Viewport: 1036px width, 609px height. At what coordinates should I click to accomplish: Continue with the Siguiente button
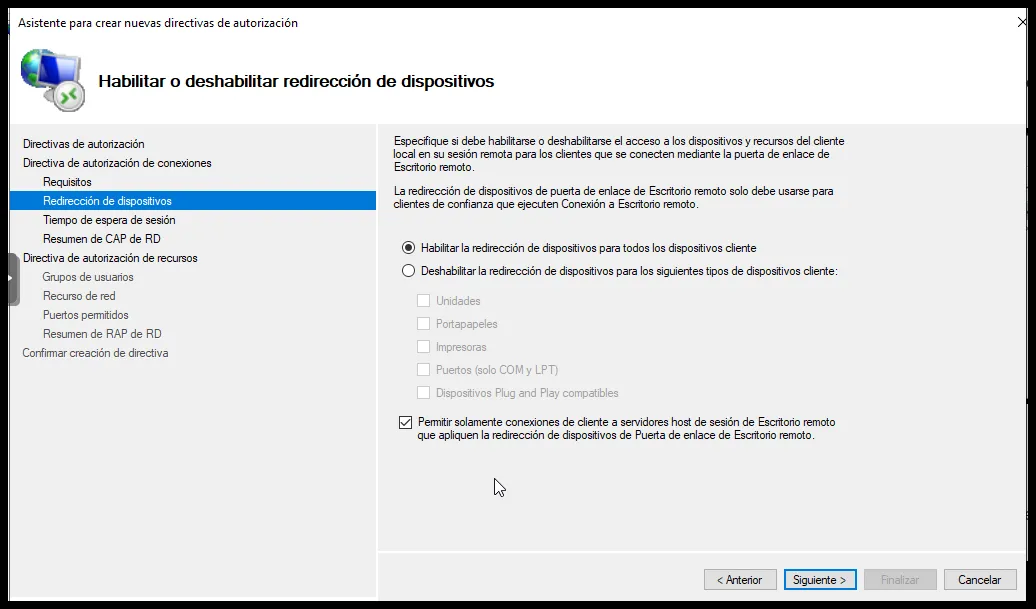820,579
